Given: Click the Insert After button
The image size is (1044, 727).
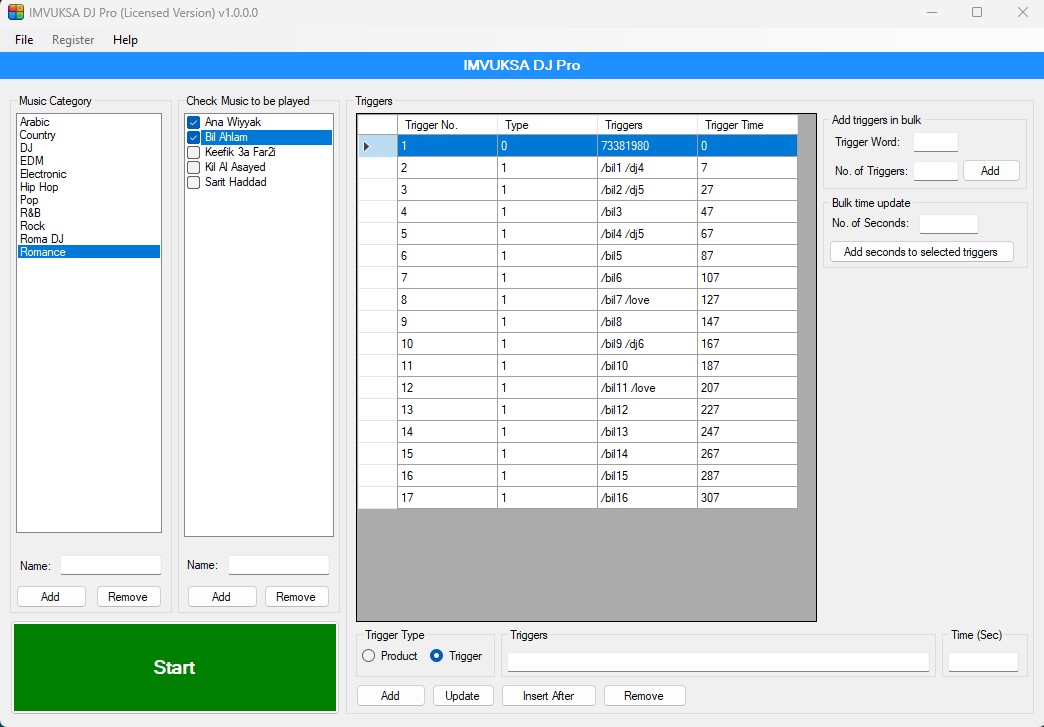Looking at the screenshot, I should coord(548,696).
